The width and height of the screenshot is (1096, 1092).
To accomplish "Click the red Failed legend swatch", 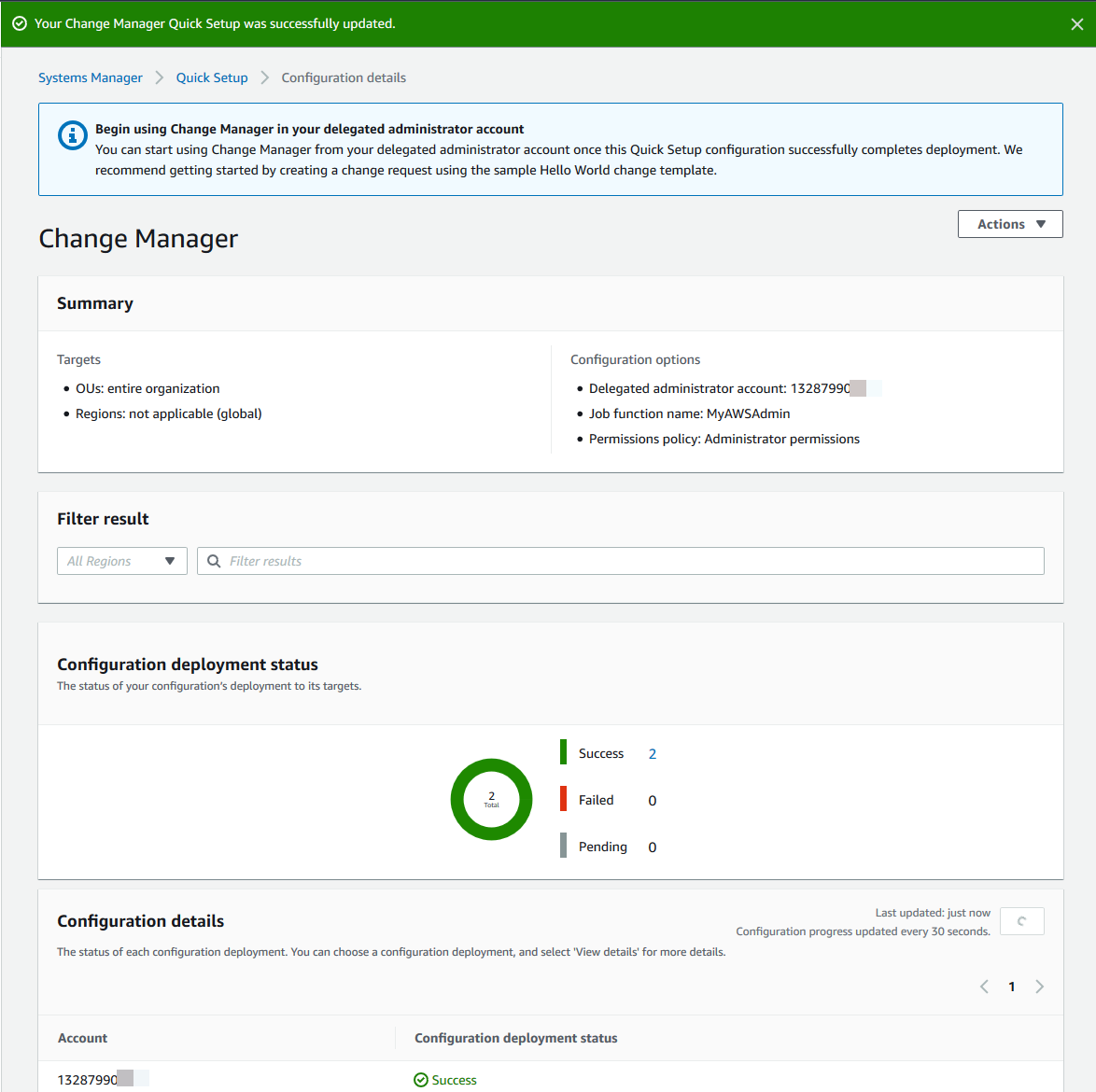I will point(563,799).
